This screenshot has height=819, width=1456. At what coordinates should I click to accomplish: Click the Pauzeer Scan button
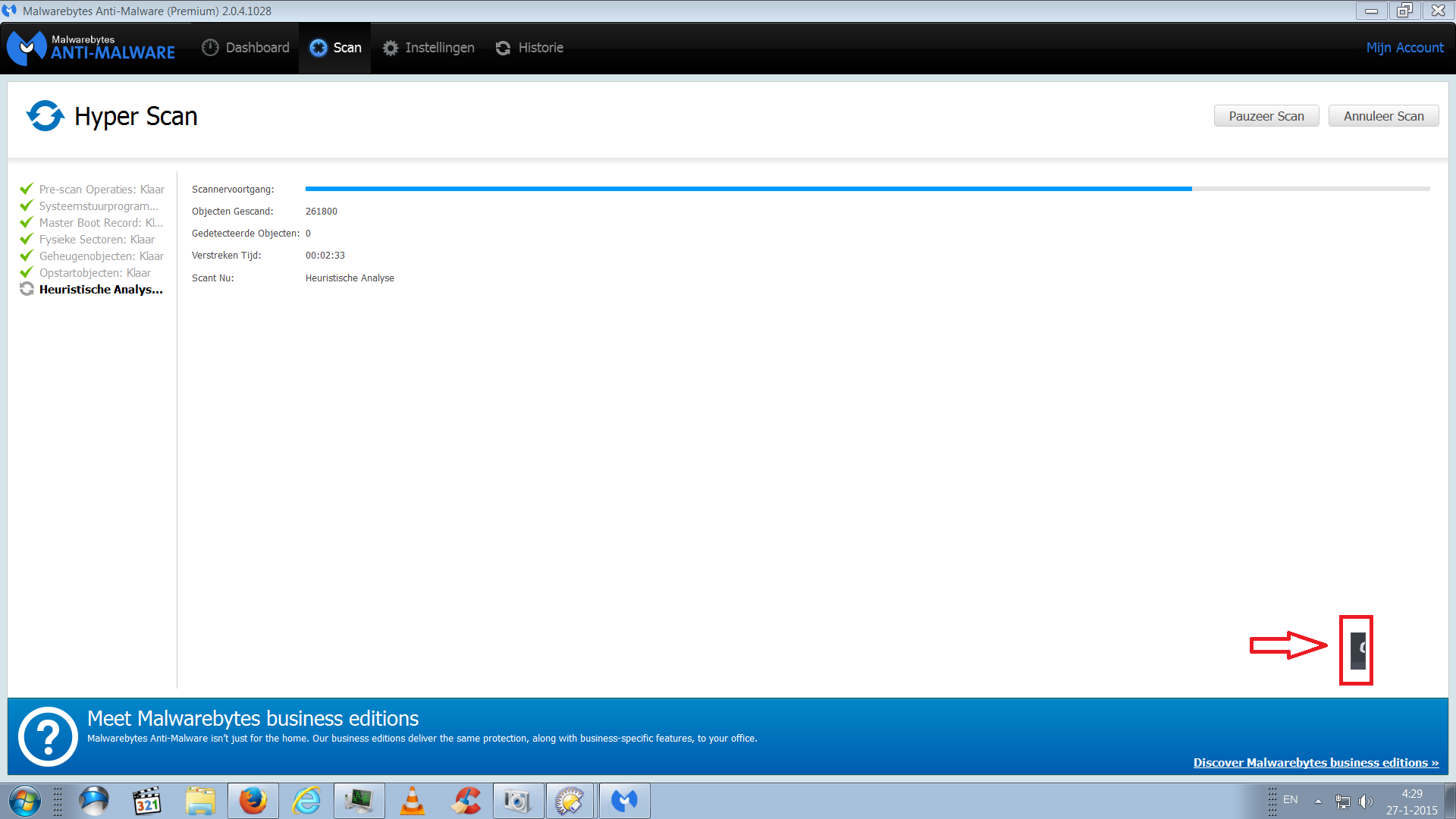[x=1266, y=116]
